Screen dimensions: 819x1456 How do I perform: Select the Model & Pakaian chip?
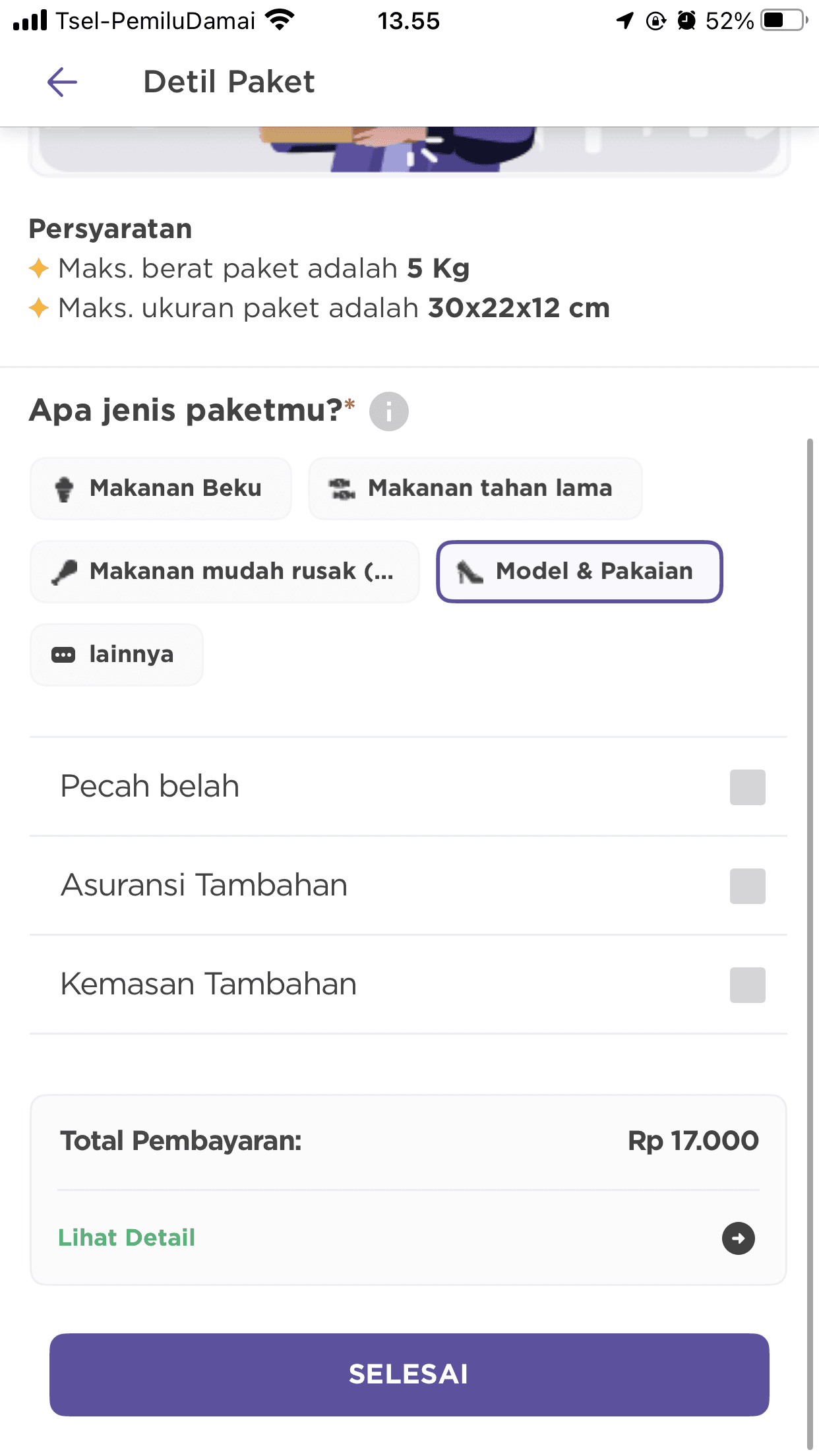coord(580,572)
